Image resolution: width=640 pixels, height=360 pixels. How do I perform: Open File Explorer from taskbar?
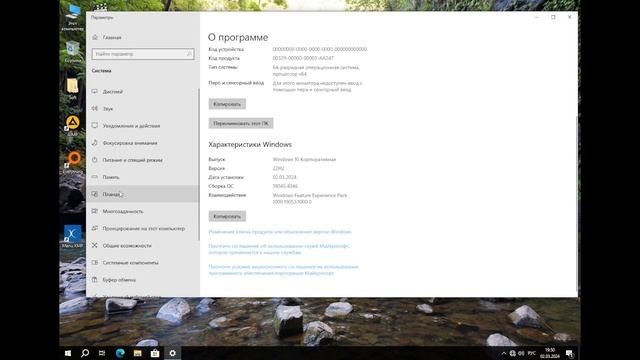tap(138, 353)
